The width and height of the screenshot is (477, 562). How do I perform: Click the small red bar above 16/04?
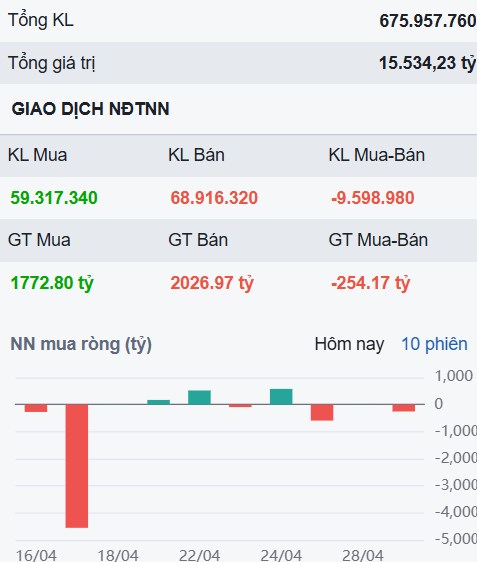tap(36, 408)
